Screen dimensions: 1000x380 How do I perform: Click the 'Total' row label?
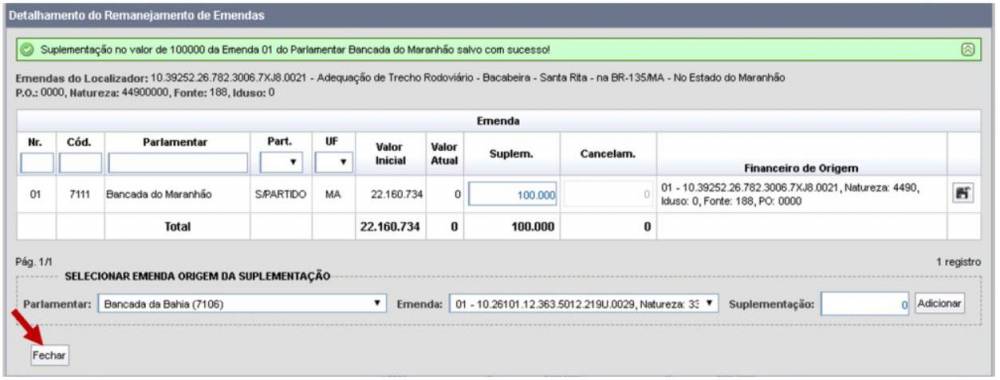coord(177,226)
